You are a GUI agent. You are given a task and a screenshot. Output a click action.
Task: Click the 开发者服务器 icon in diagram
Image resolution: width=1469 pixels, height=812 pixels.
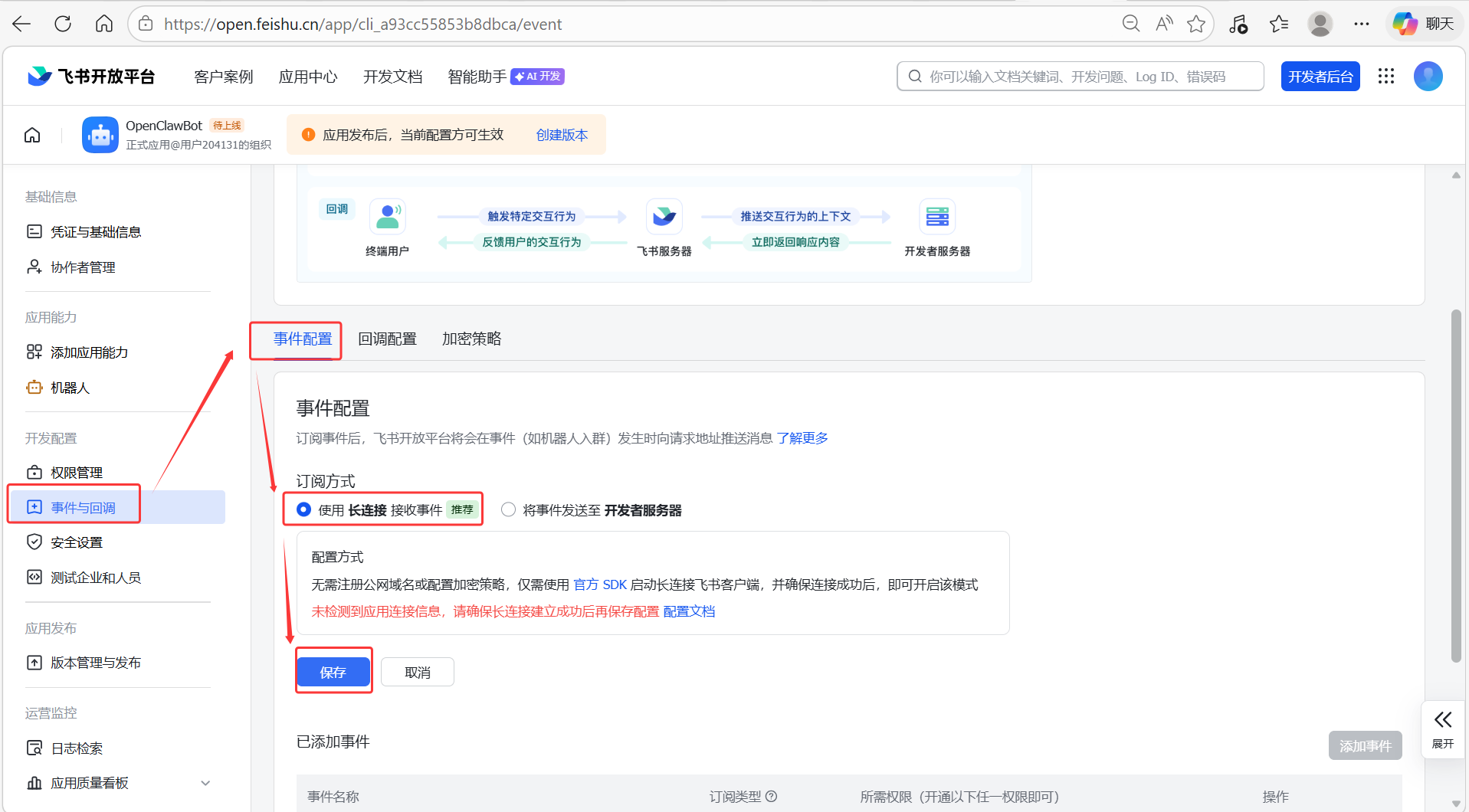(x=937, y=217)
